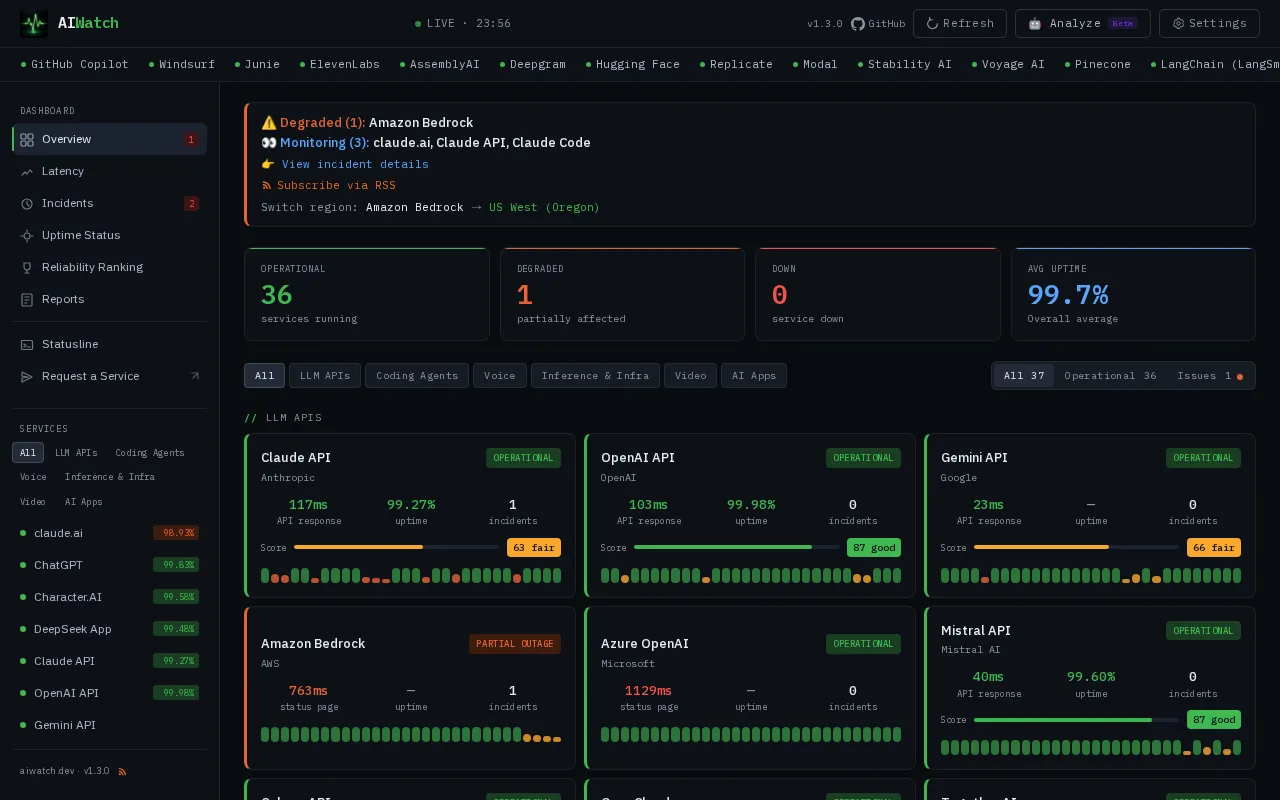
Task: Select ChatGPT in services list
Action: pos(110,565)
